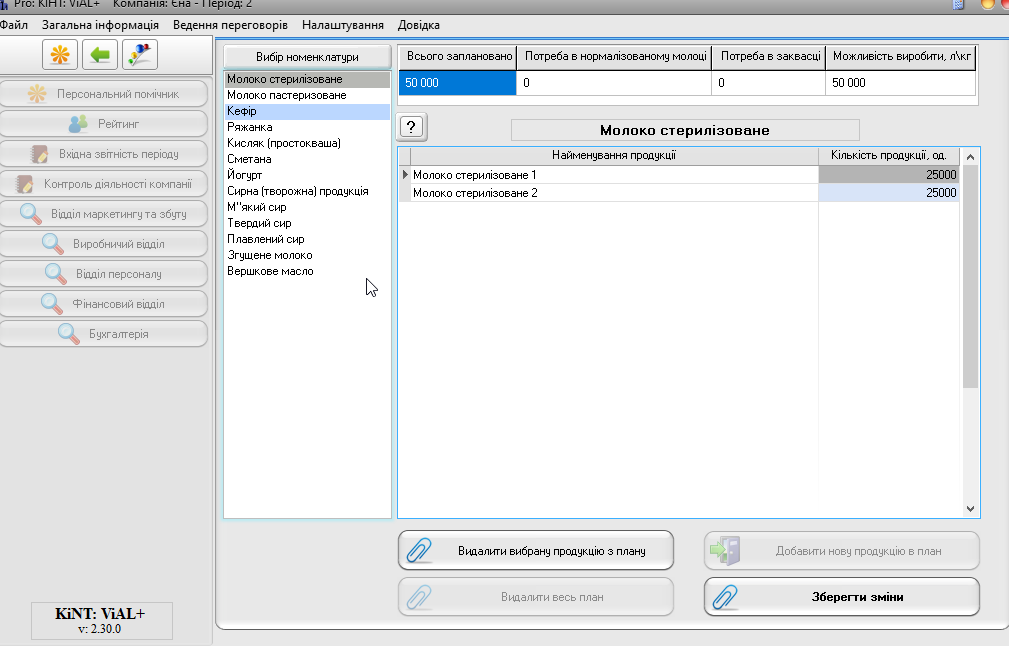
Task: Click quantity cell of Молоко стерилізоване 2
Action: 889,193
